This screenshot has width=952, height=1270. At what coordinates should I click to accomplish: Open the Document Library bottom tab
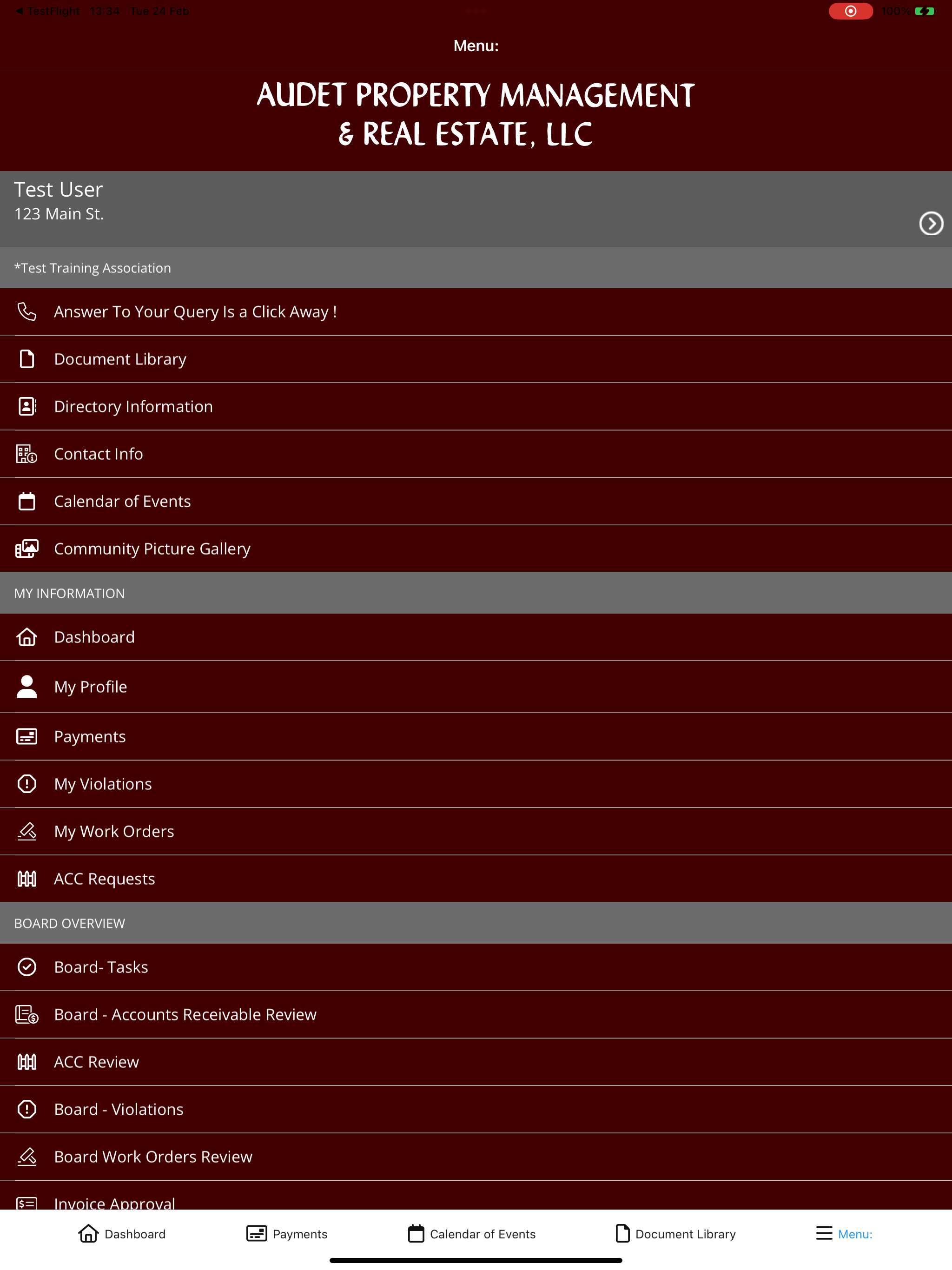pyautogui.click(x=675, y=1233)
